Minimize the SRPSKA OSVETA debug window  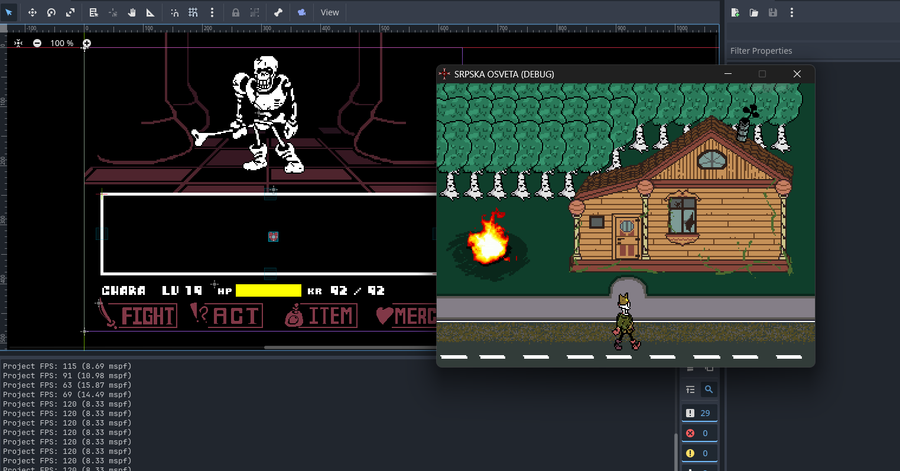(728, 74)
